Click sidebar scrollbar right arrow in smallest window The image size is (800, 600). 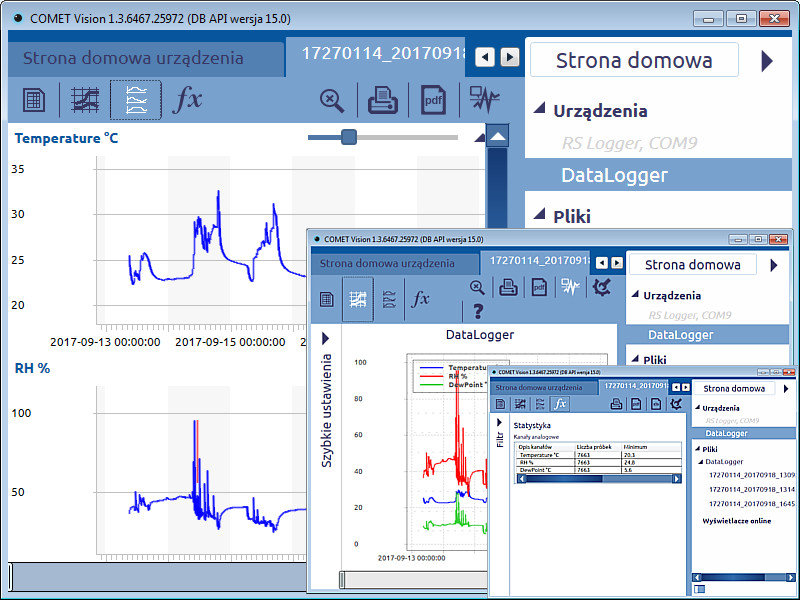pos(791,577)
